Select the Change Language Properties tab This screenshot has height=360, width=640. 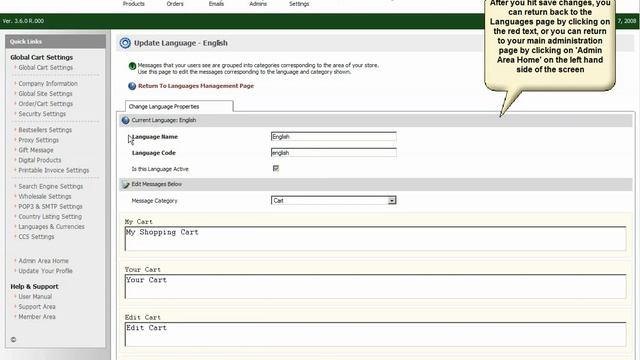(179, 107)
